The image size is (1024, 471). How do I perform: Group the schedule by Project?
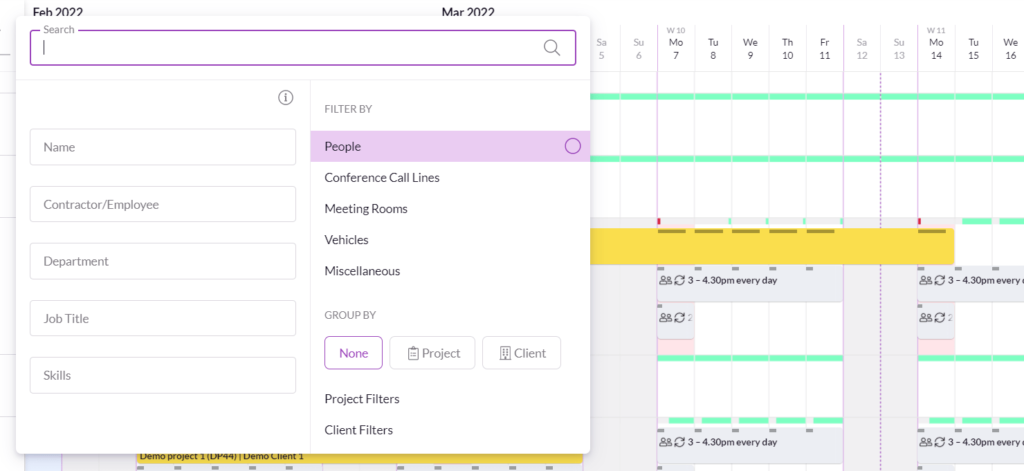coord(431,353)
